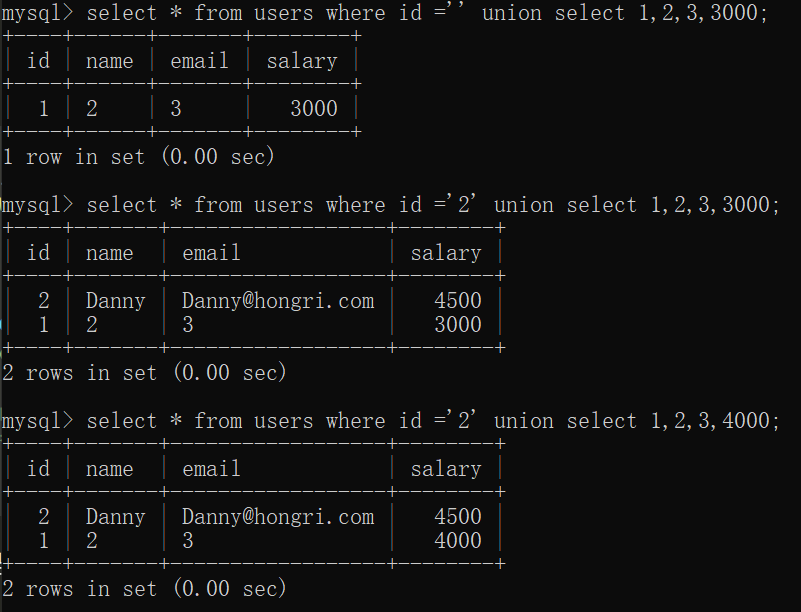Click salary 4000 in third result table
801x612 pixels.
(x=458, y=540)
